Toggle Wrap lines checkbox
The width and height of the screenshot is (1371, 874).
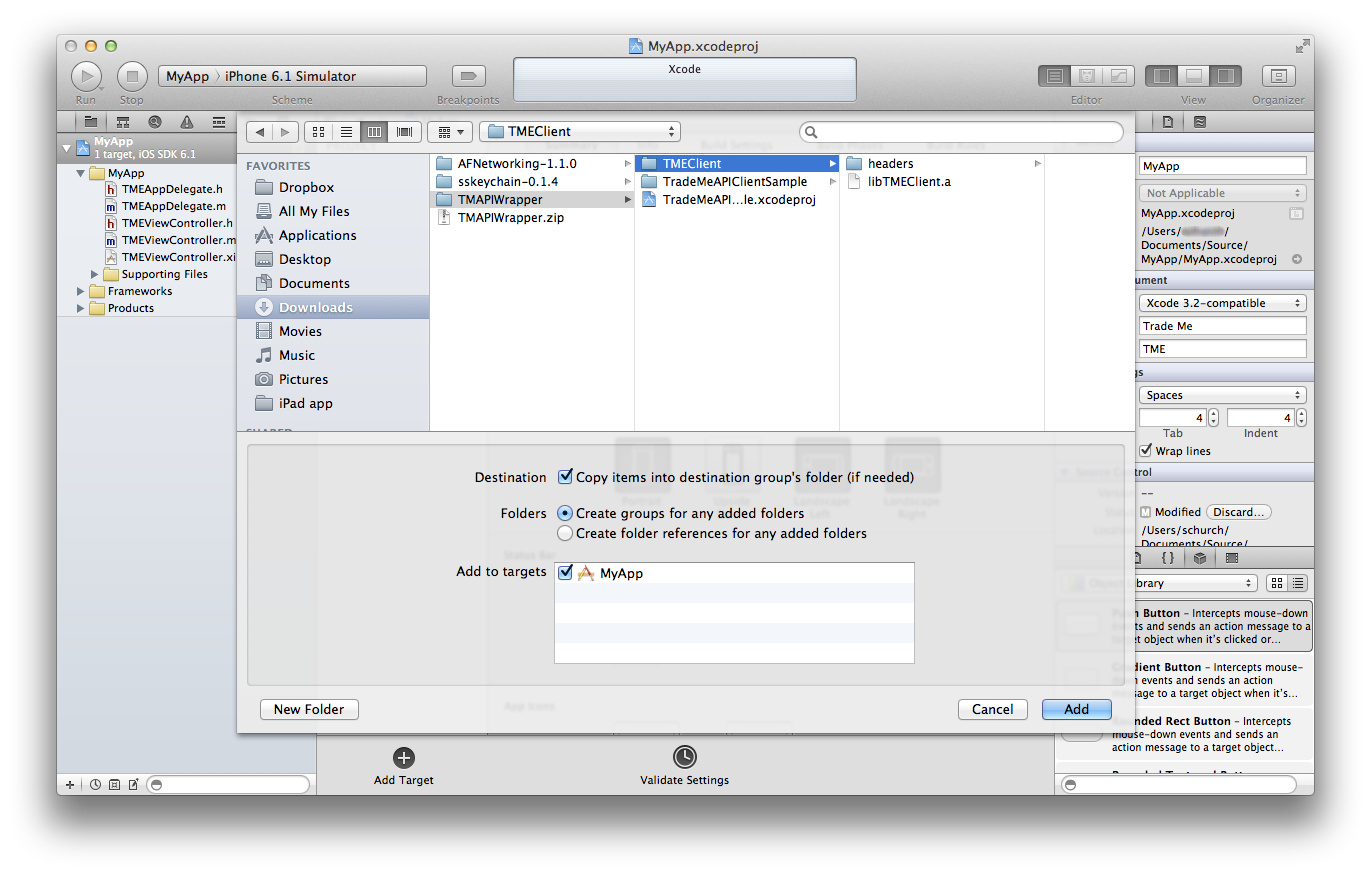[1146, 451]
